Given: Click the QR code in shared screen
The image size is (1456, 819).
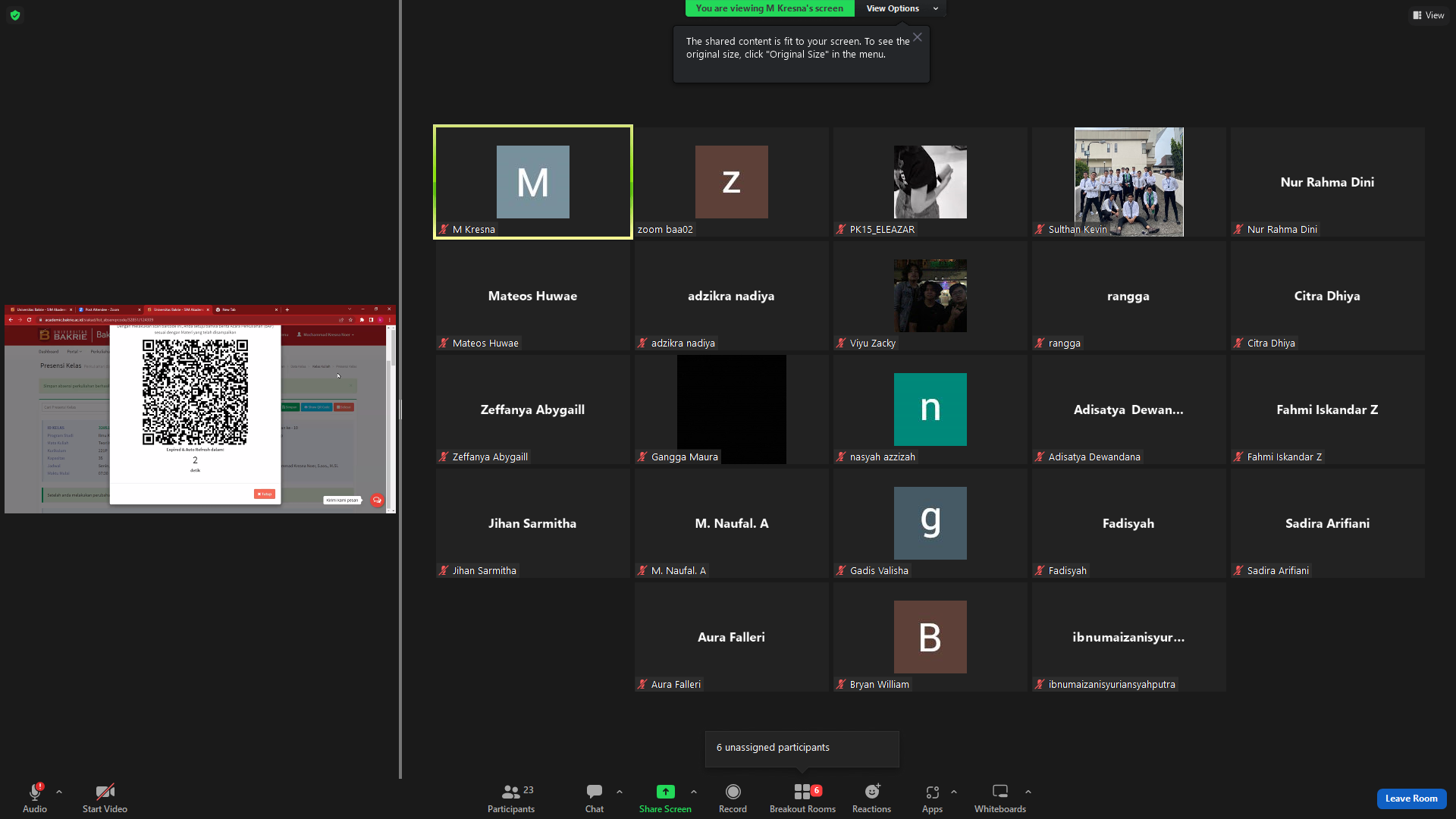Looking at the screenshot, I should point(195,392).
